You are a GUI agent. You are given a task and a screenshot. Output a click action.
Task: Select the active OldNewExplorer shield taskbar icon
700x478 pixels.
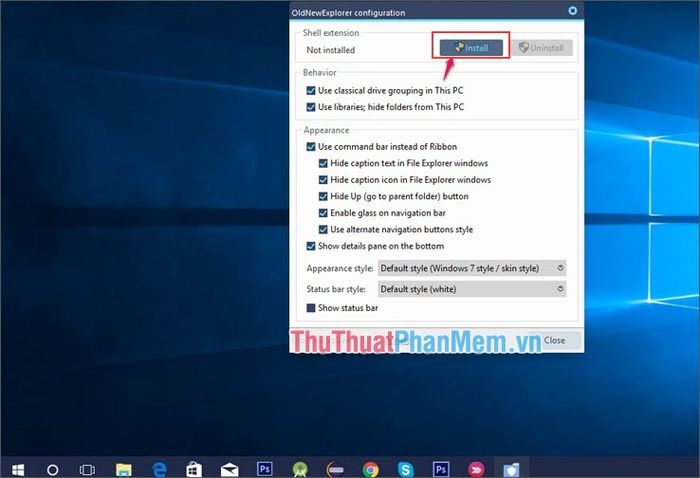(x=511, y=470)
